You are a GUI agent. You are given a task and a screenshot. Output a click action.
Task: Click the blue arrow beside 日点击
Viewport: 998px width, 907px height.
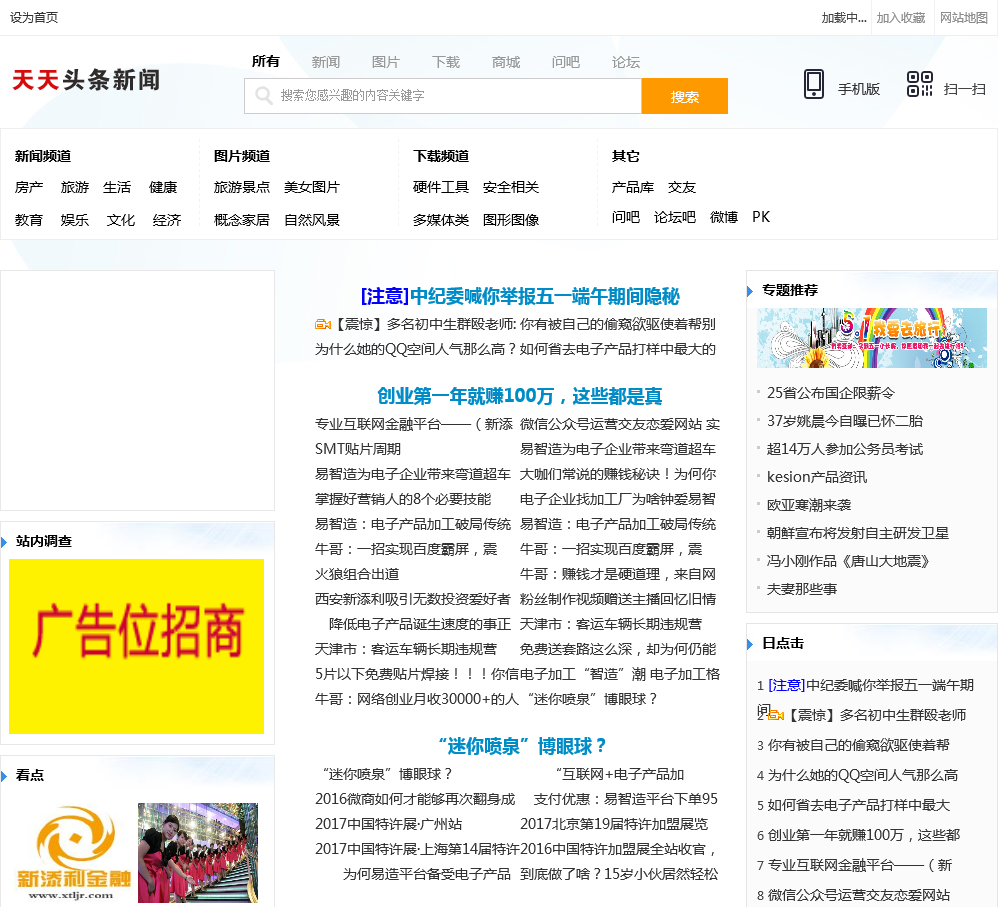[750, 643]
